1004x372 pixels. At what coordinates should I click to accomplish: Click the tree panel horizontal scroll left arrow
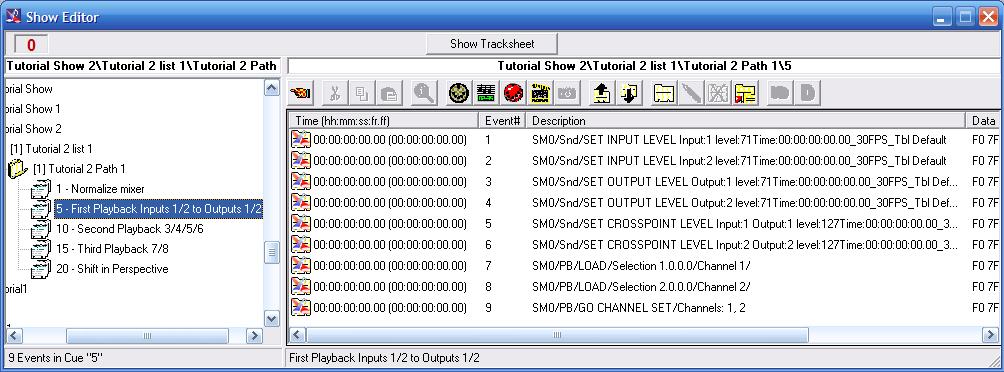[14, 335]
